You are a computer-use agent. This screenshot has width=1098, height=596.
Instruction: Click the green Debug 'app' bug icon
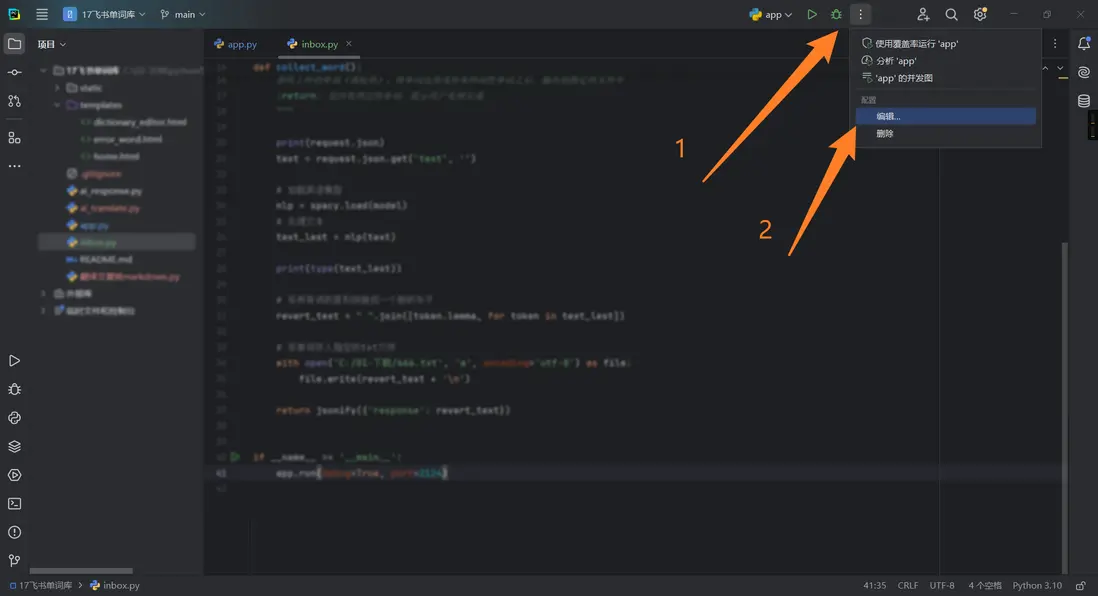pos(836,14)
